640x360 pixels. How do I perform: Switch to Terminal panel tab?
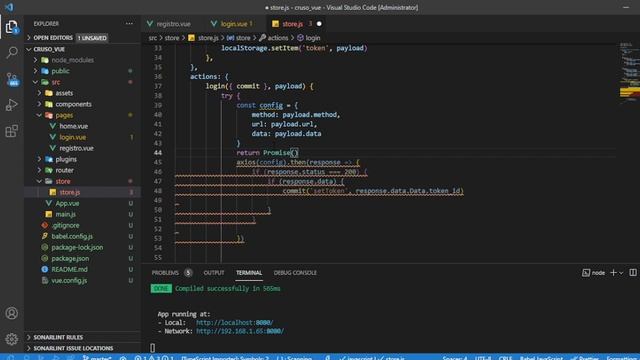[x=249, y=273]
